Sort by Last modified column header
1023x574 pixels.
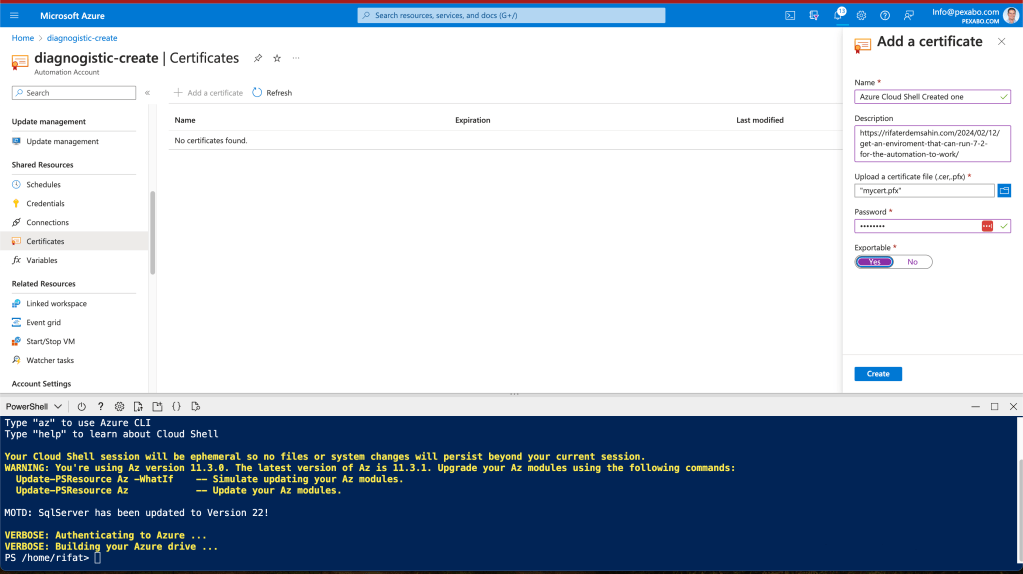[759, 120]
